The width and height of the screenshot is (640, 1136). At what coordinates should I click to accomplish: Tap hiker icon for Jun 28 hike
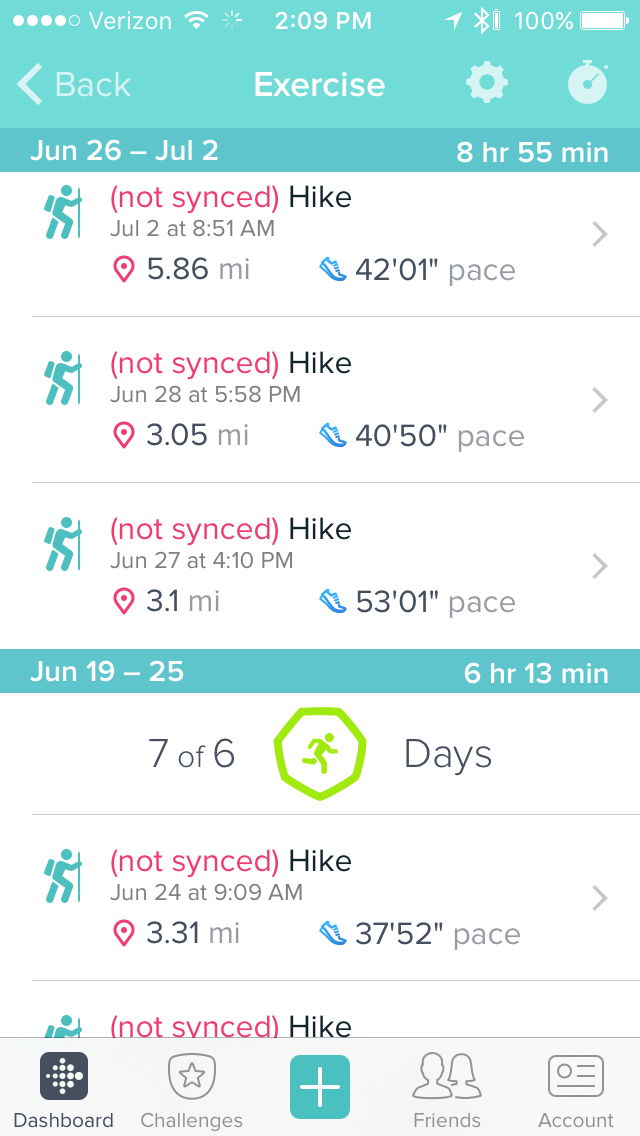tap(64, 379)
